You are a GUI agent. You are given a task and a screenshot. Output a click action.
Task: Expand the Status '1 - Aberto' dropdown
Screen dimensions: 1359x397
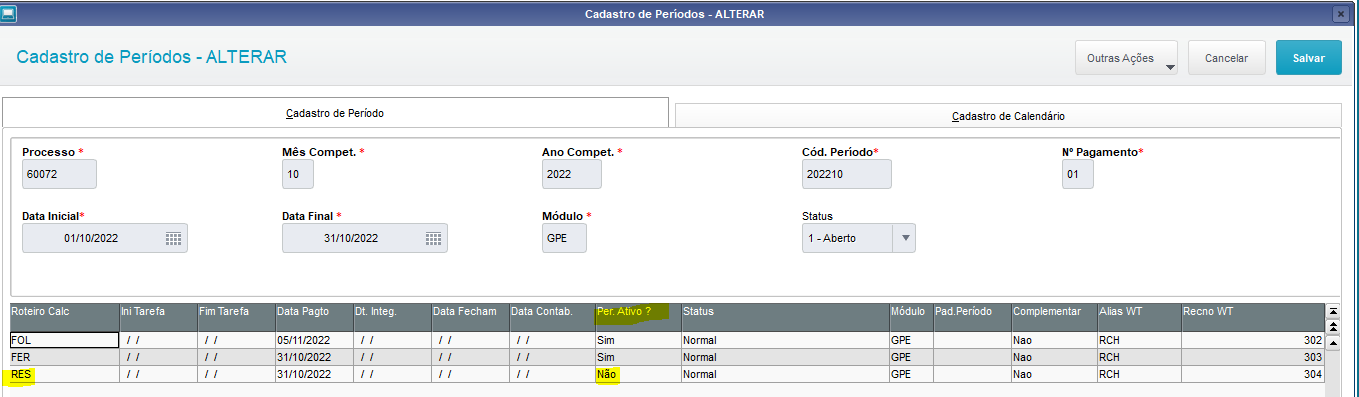tap(904, 238)
